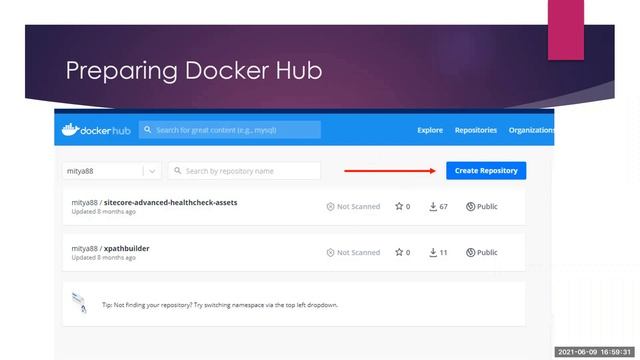Click 'Public' label in sitecore-advanced-healthcheck-assets row
Screen dimensions: 640x360
[487, 207]
